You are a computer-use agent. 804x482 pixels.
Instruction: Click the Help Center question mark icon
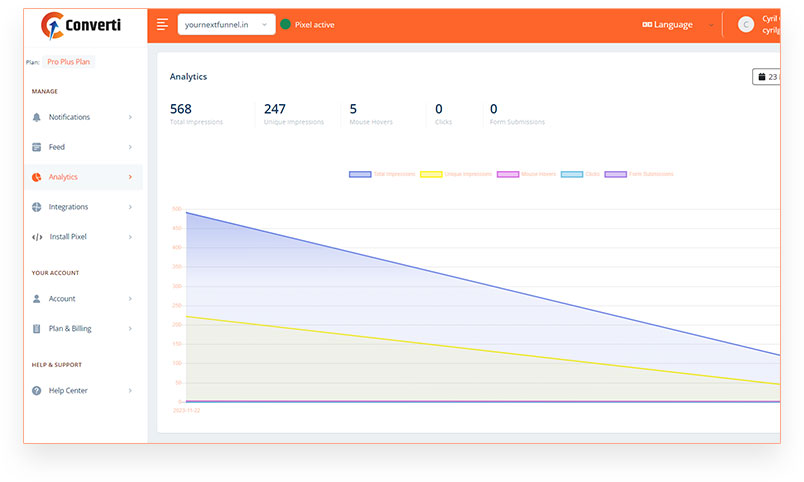[36, 391]
